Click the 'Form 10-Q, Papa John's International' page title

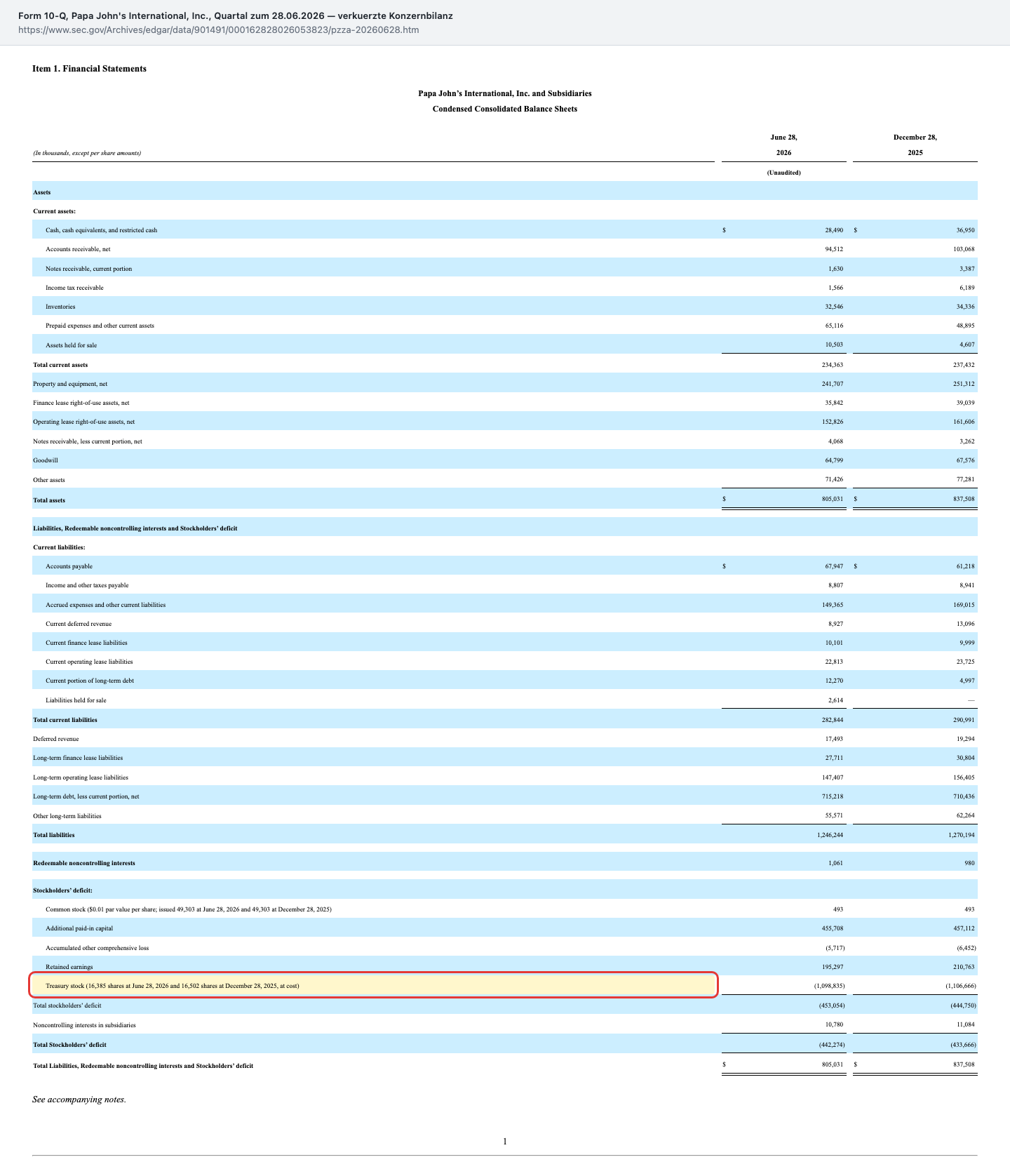click(236, 15)
